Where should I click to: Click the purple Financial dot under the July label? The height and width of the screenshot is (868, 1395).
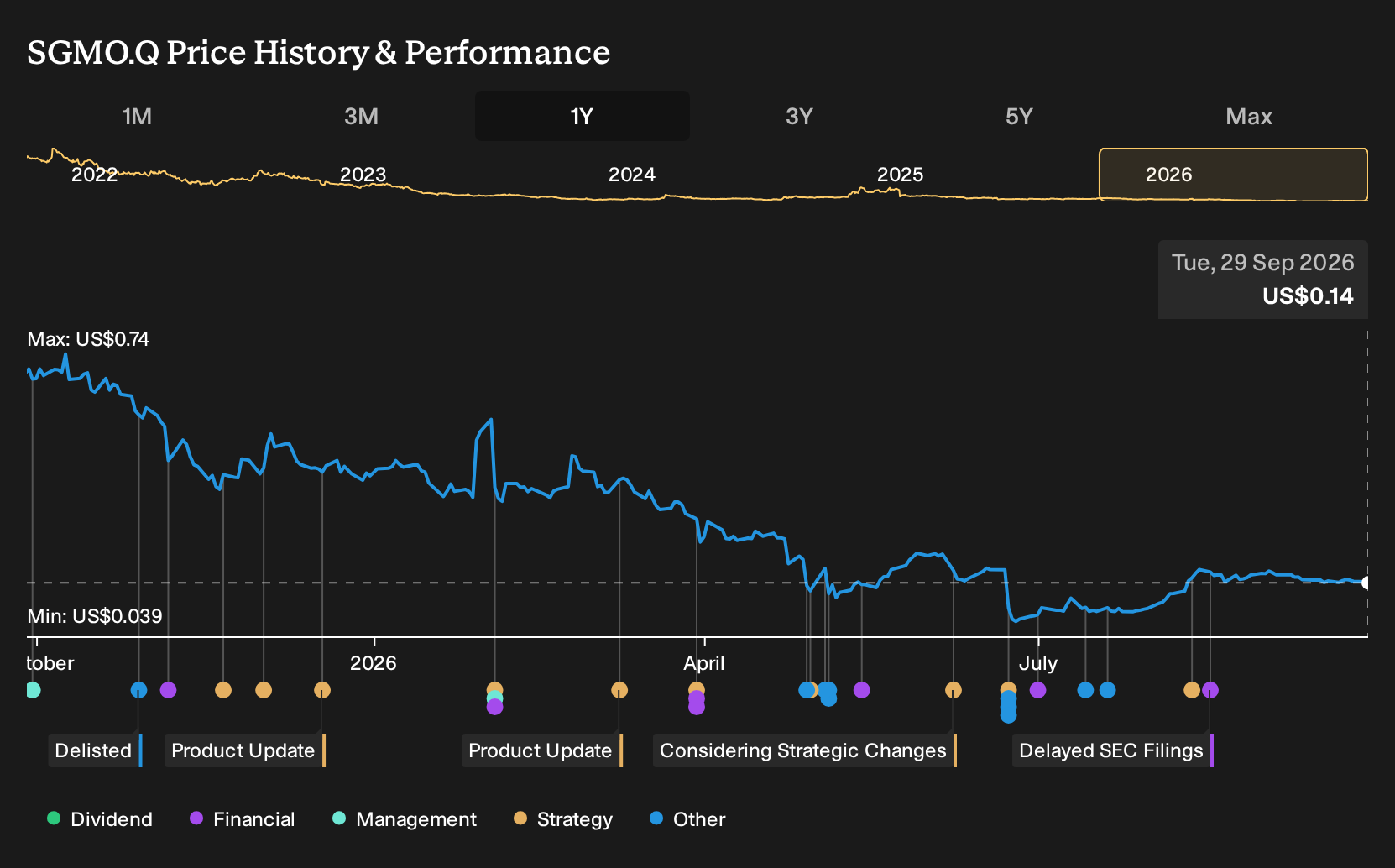coord(1037,690)
